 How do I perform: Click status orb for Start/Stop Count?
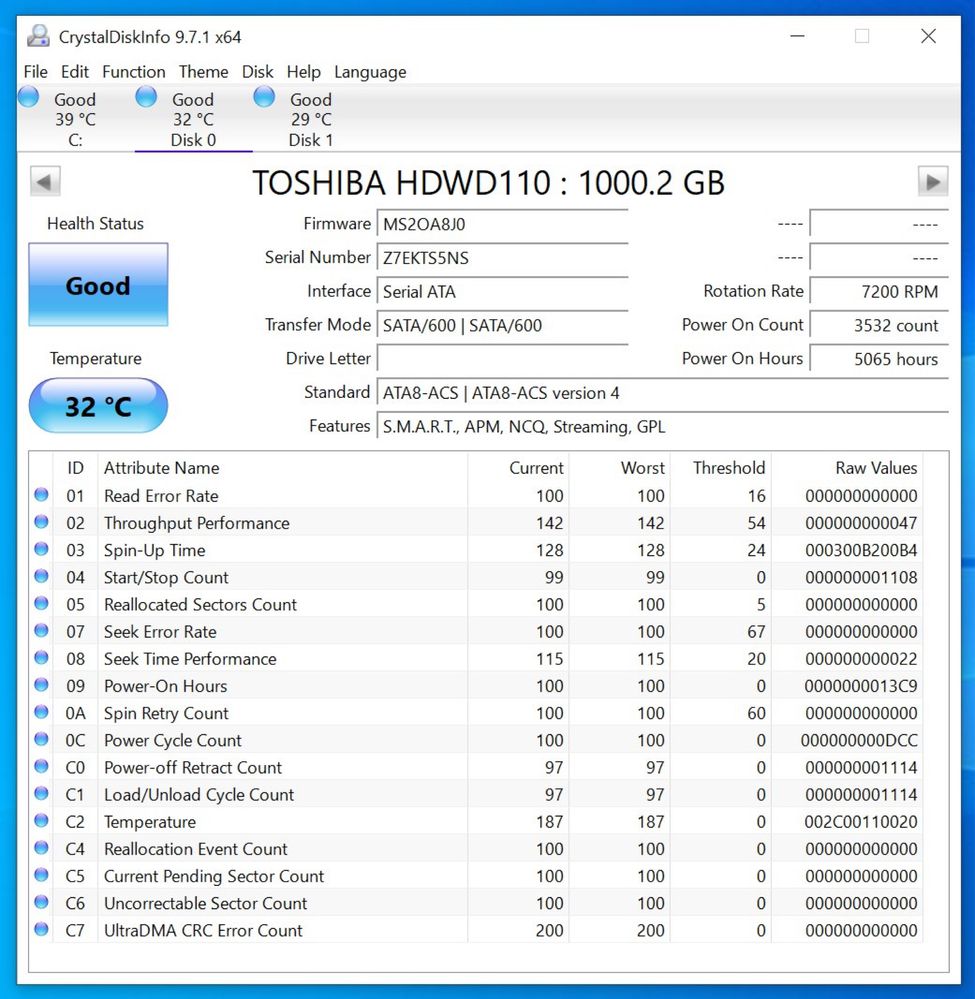pyautogui.click(x=41, y=576)
